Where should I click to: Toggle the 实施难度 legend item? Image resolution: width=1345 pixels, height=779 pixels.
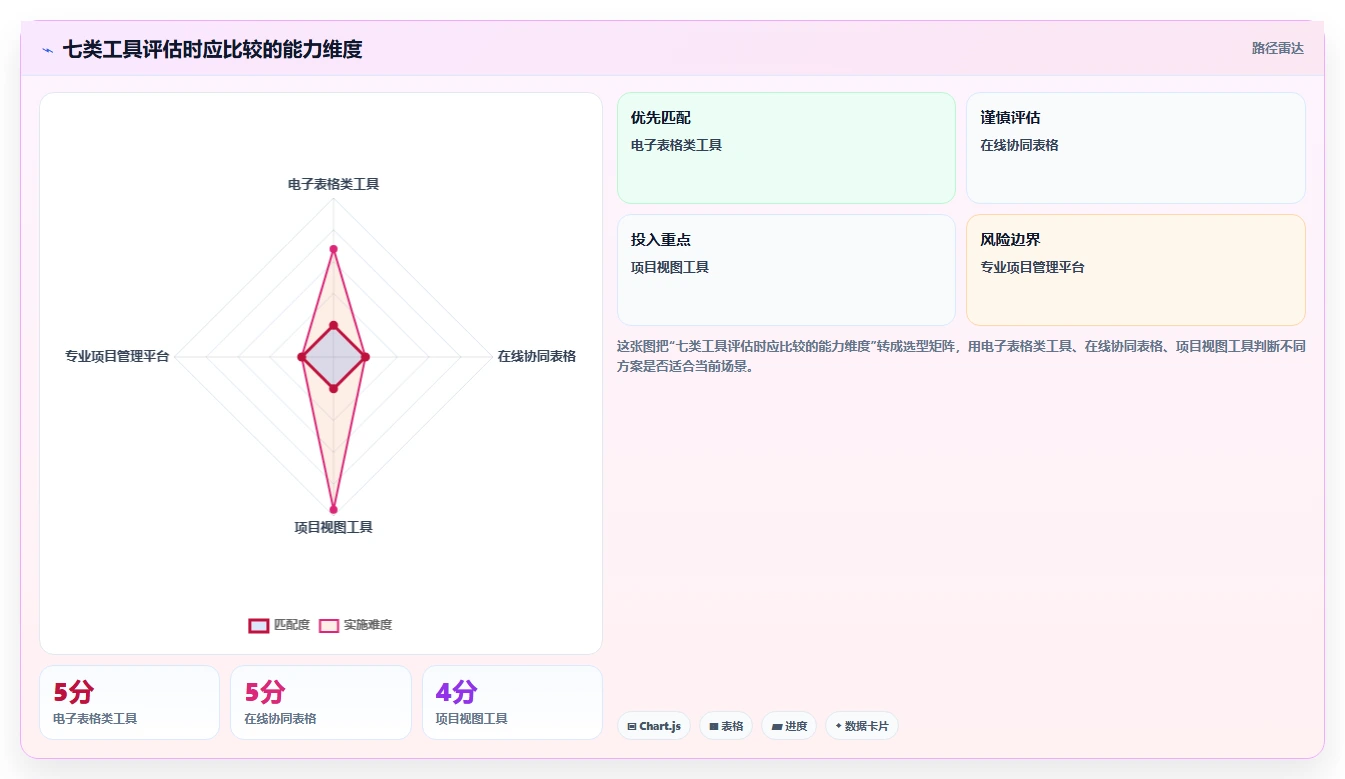(356, 625)
